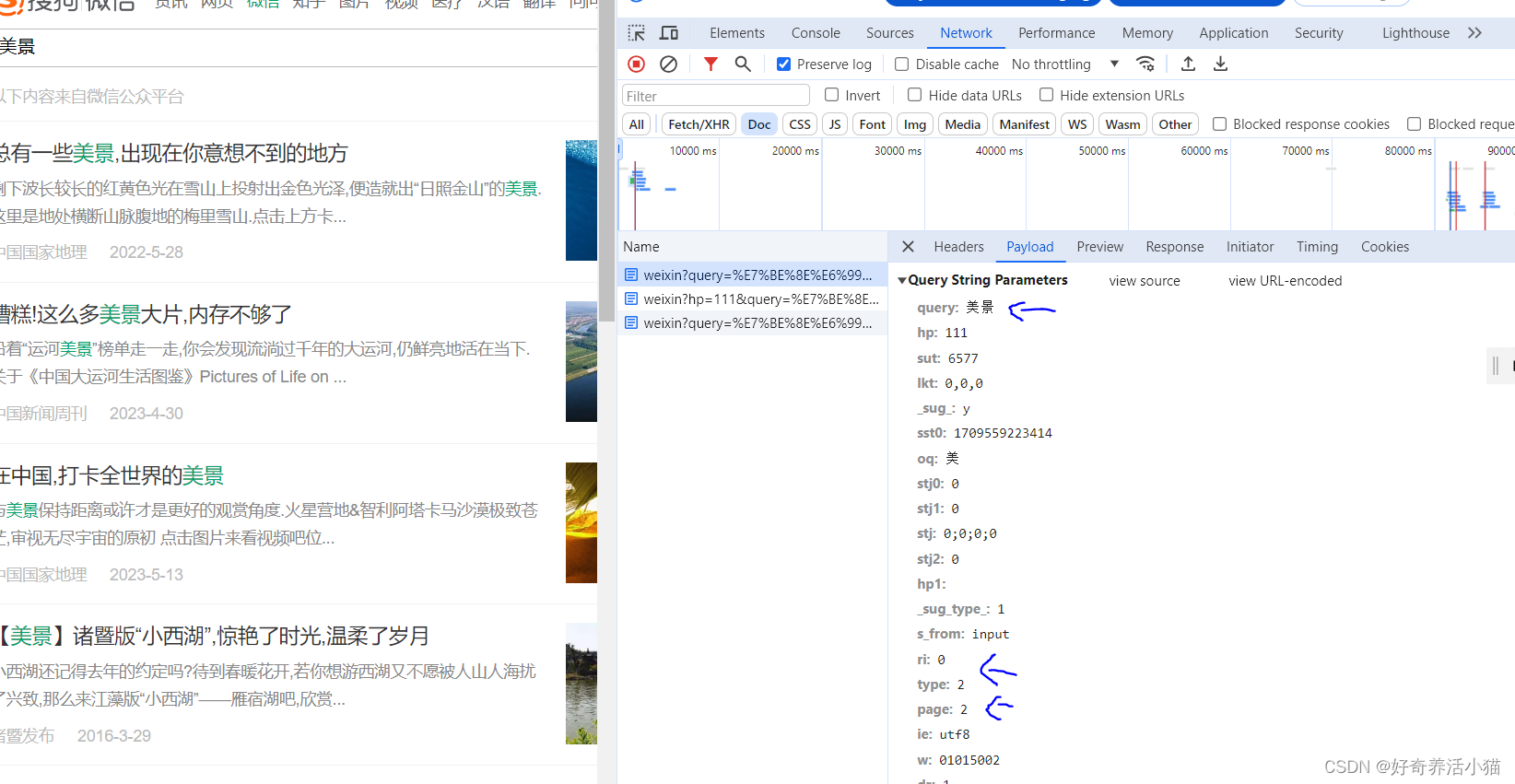Filter requests by WS
This screenshot has height=784, width=1515.
[1077, 124]
